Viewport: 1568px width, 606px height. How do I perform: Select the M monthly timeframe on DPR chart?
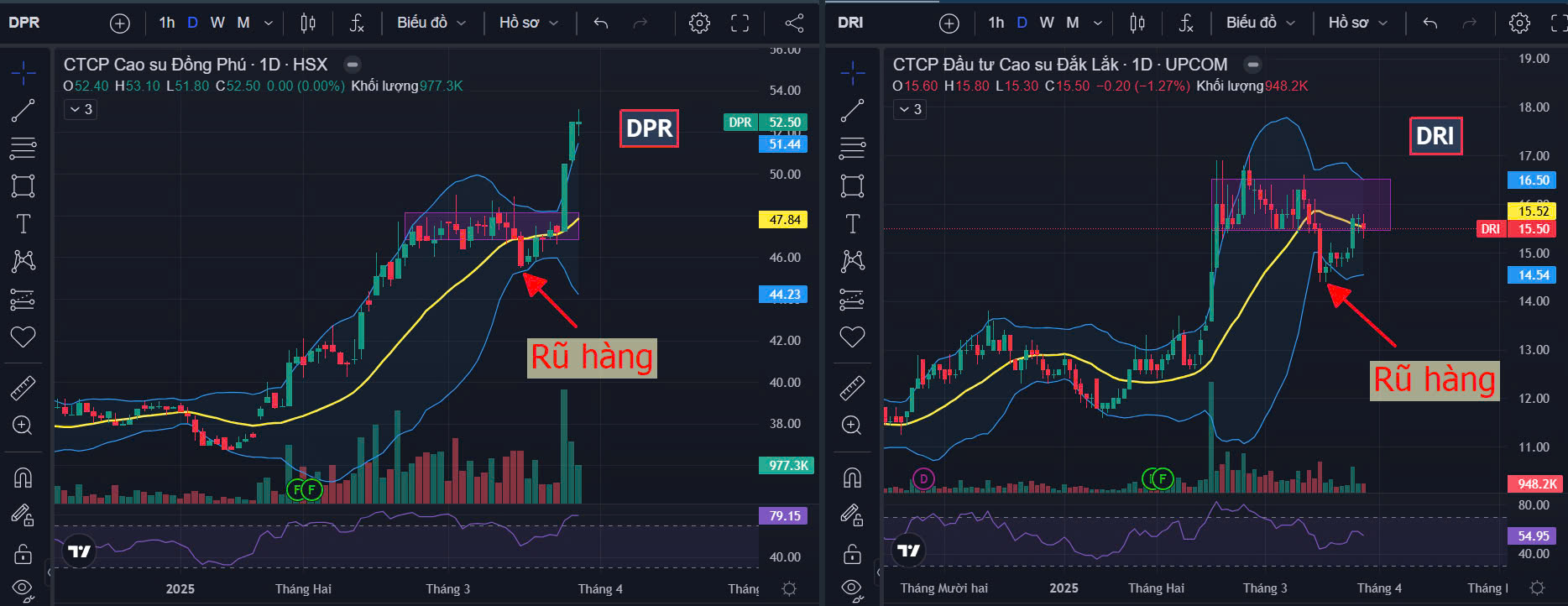243,24
